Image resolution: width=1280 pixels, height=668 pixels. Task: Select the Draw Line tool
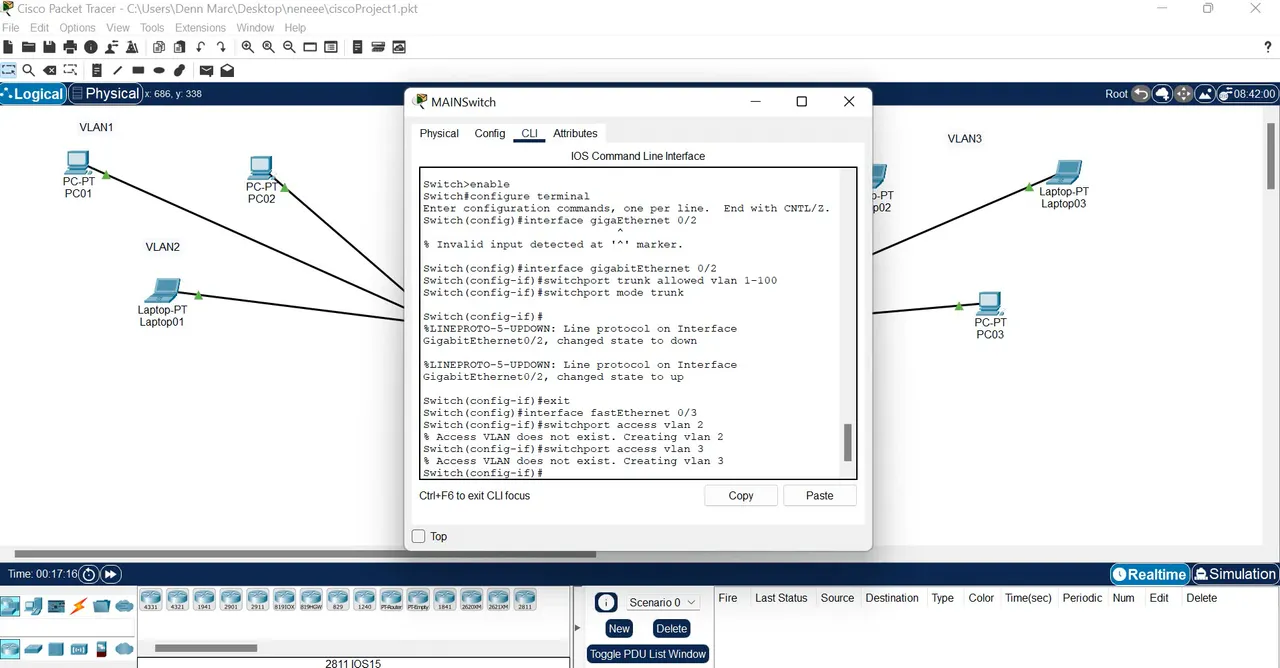pos(118,70)
